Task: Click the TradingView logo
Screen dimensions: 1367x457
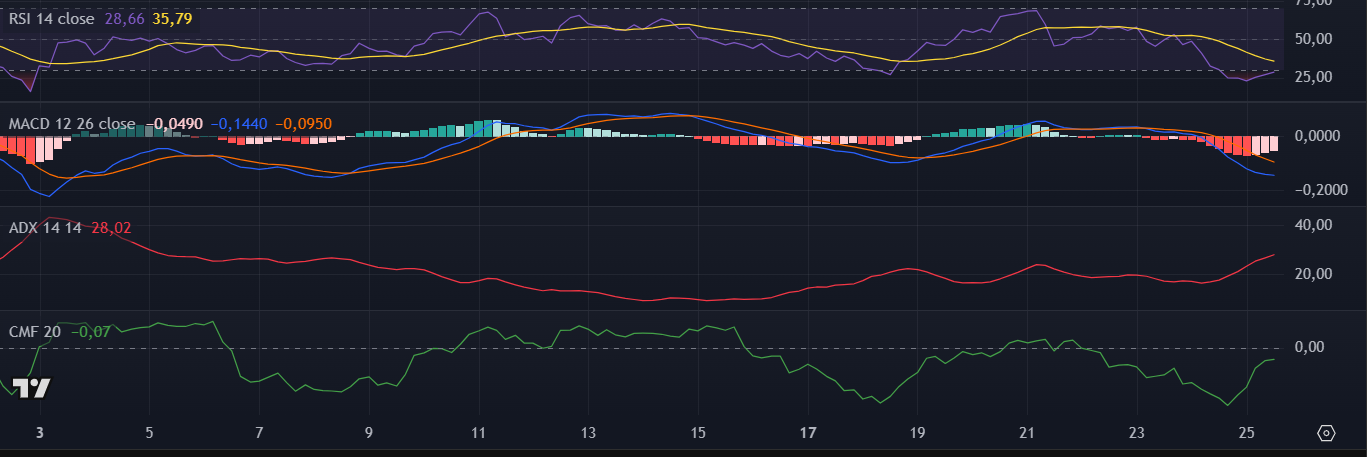Action: click(31, 389)
